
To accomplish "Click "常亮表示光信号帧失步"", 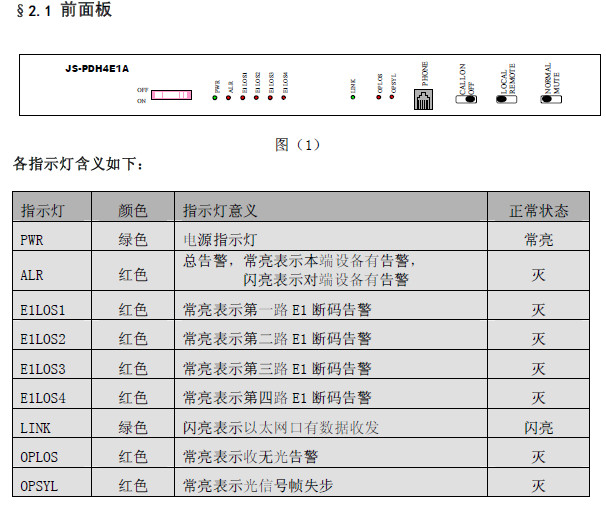I will tap(258, 486).
